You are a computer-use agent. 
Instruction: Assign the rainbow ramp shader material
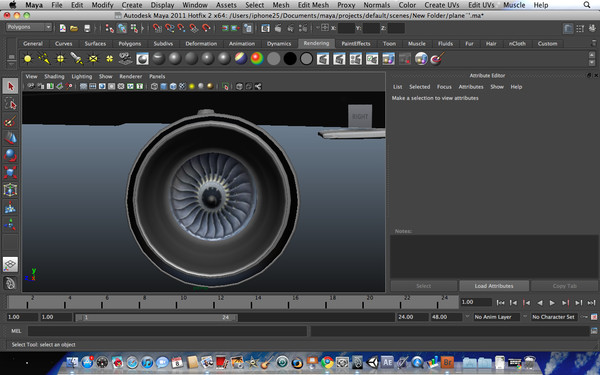point(257,59)
